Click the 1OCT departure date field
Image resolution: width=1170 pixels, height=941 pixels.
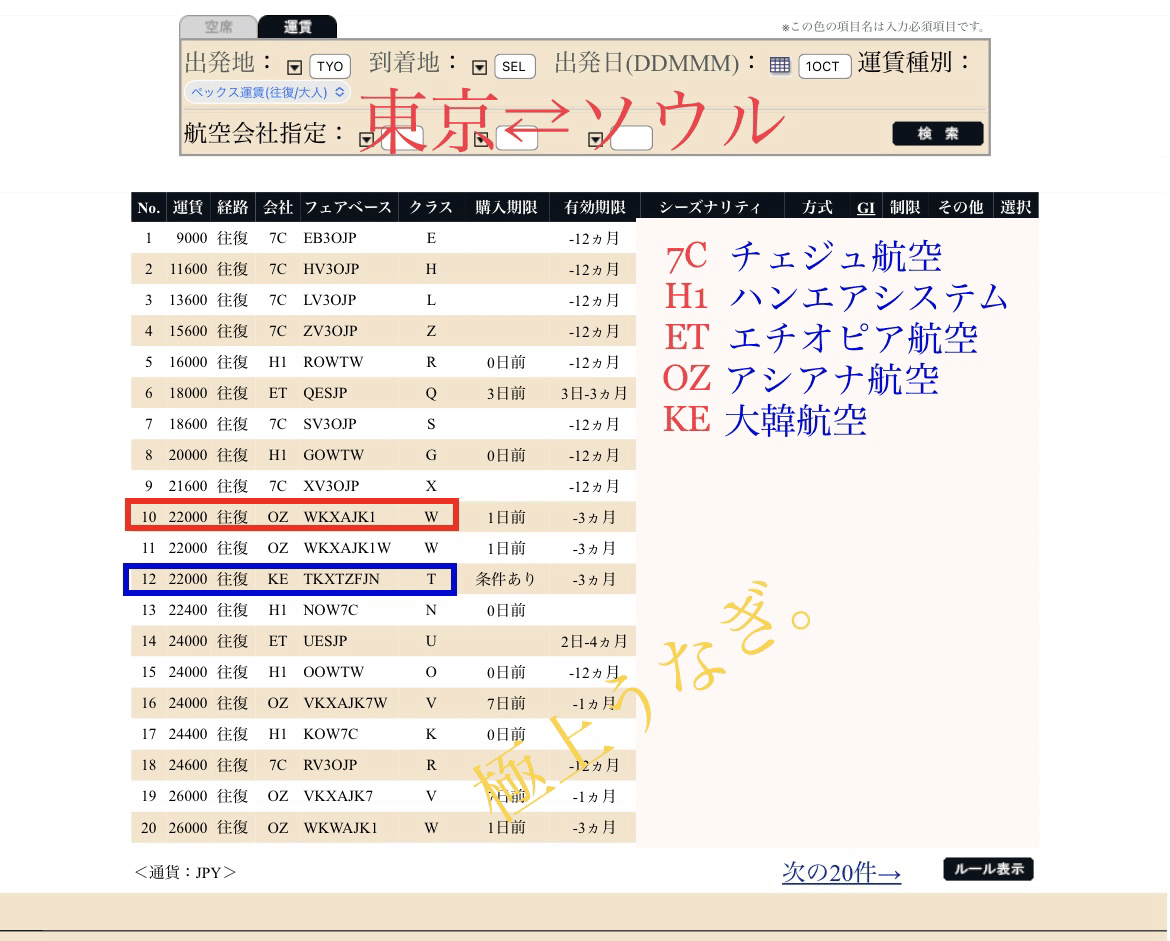[824, 66]
